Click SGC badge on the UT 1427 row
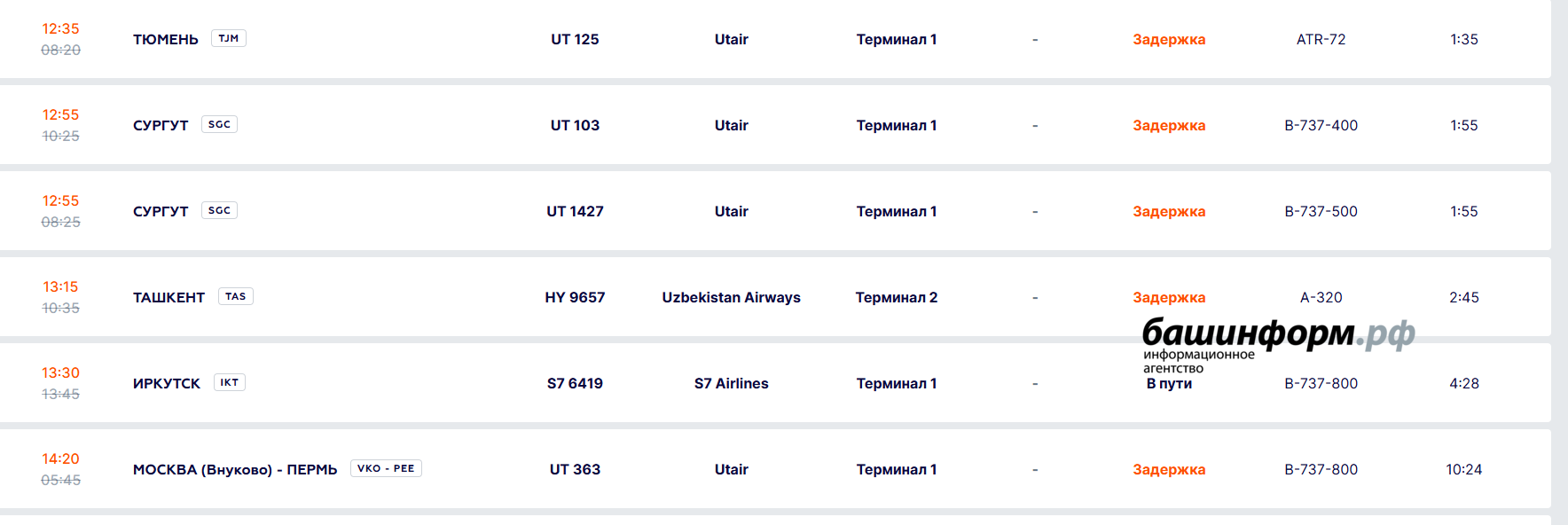1568x525 pixels. [219, 210]
